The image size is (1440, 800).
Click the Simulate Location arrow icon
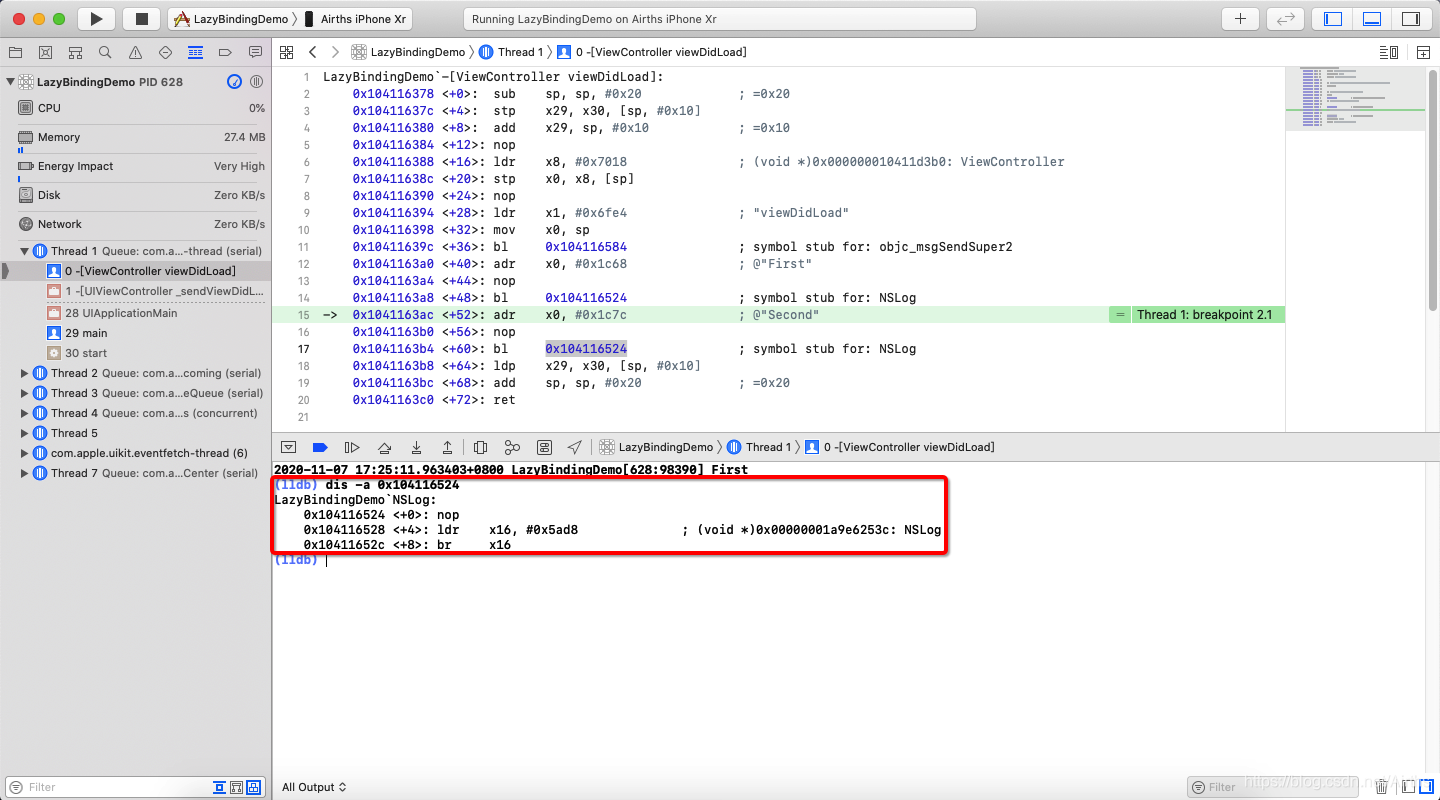tap(574, 447)
